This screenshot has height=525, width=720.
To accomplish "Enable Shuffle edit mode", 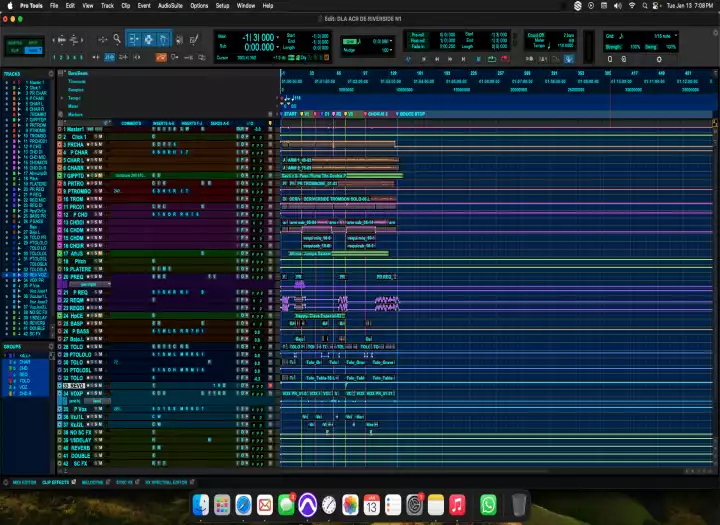I will tap(15, 43).
